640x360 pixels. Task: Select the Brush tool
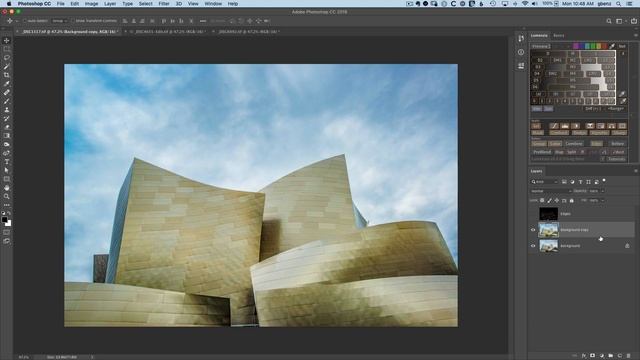click(x=7, y=101)
